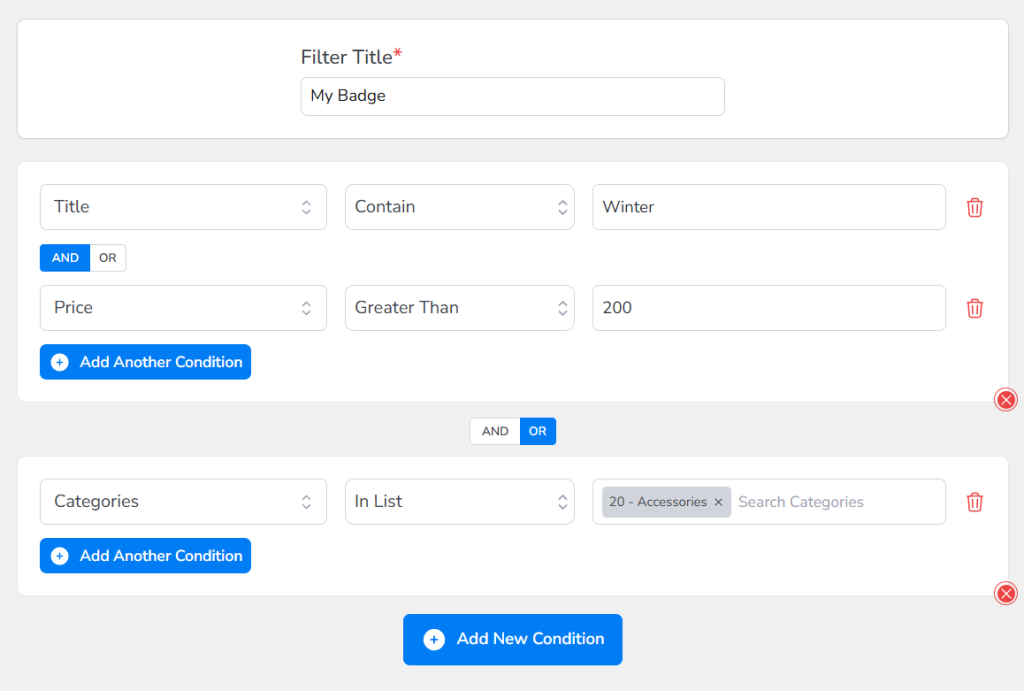Image resolution: width=1024 pixels, height=691 pixels.
Task: Open the Categories field dropdown
Action: (183, 502)
